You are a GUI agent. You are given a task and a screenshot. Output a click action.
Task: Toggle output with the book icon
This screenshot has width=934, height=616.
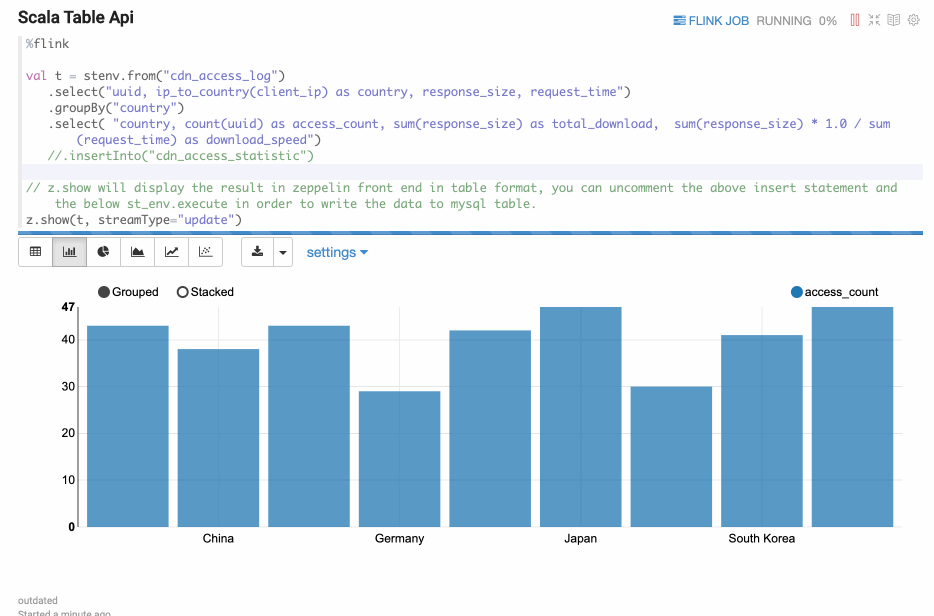coord(894,20)
